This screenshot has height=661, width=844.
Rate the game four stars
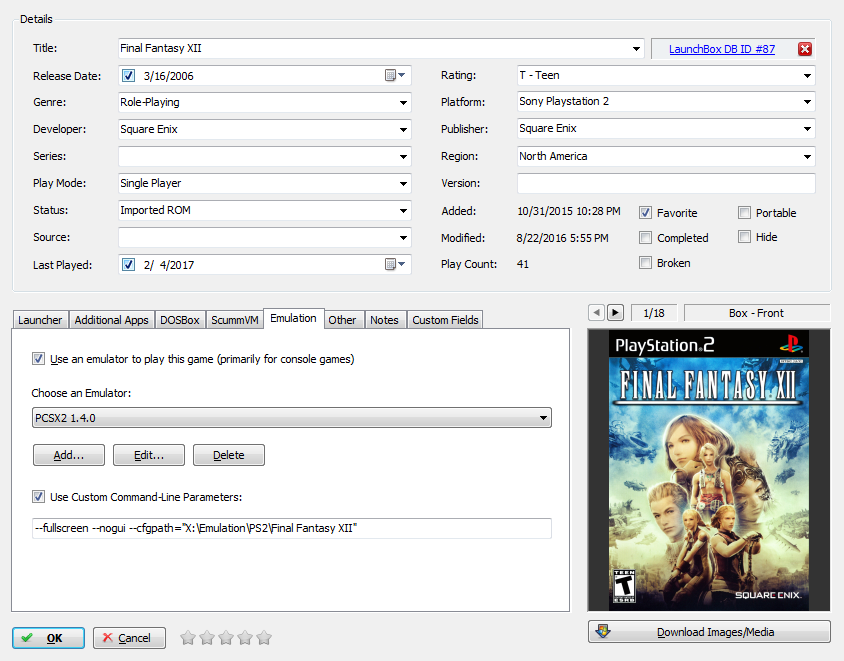click(x=245, y=638)
